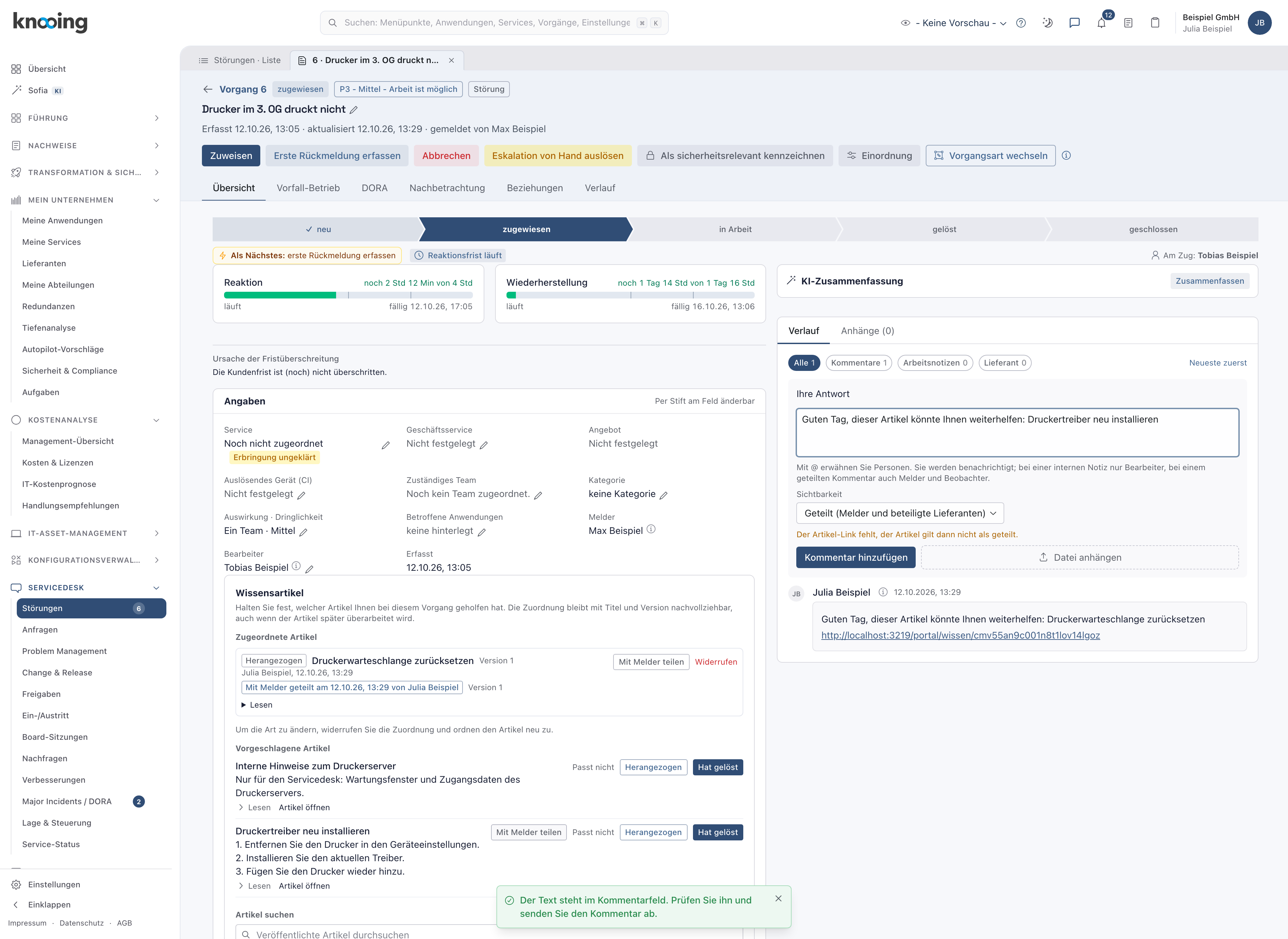This screenshot has width=1288, height=939.
Task: Expand the FÜHRUNG sidebar section
Action: click(x=85, y=118)
